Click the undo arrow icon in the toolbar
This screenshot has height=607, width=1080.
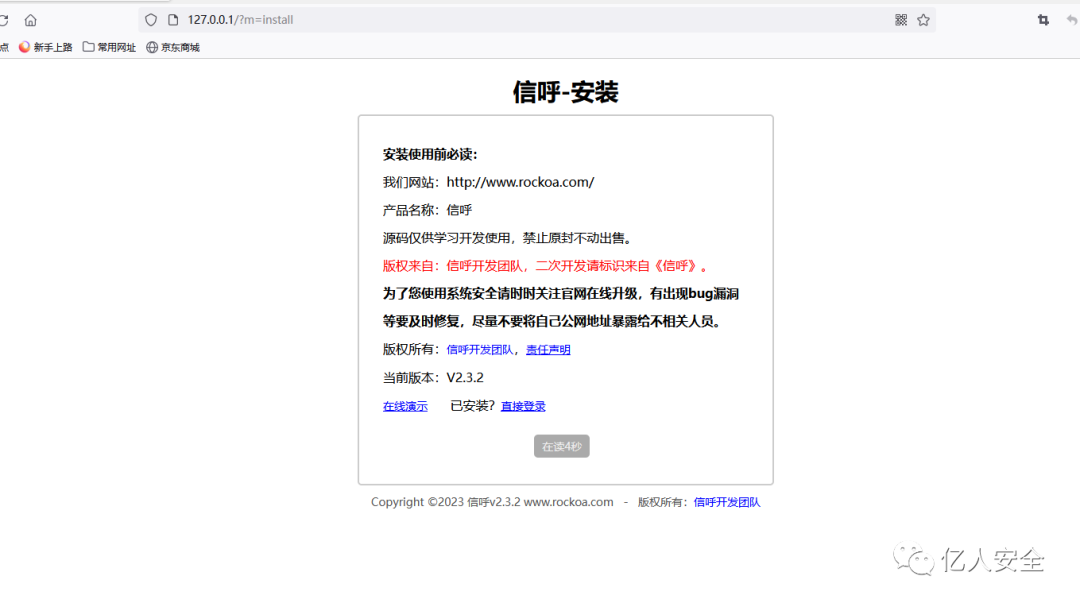click(1072, 20)
